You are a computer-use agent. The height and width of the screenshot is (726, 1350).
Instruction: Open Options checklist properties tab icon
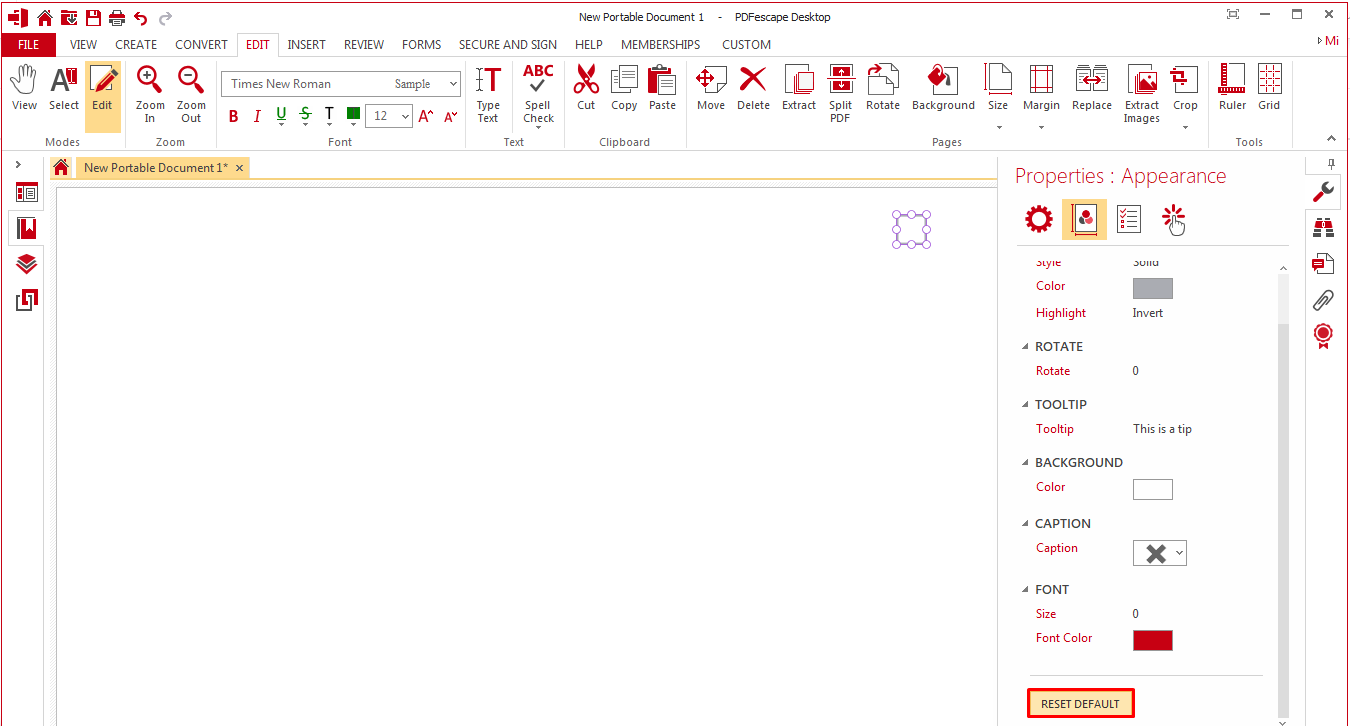pyautogui.click(x=1128, y=219)
